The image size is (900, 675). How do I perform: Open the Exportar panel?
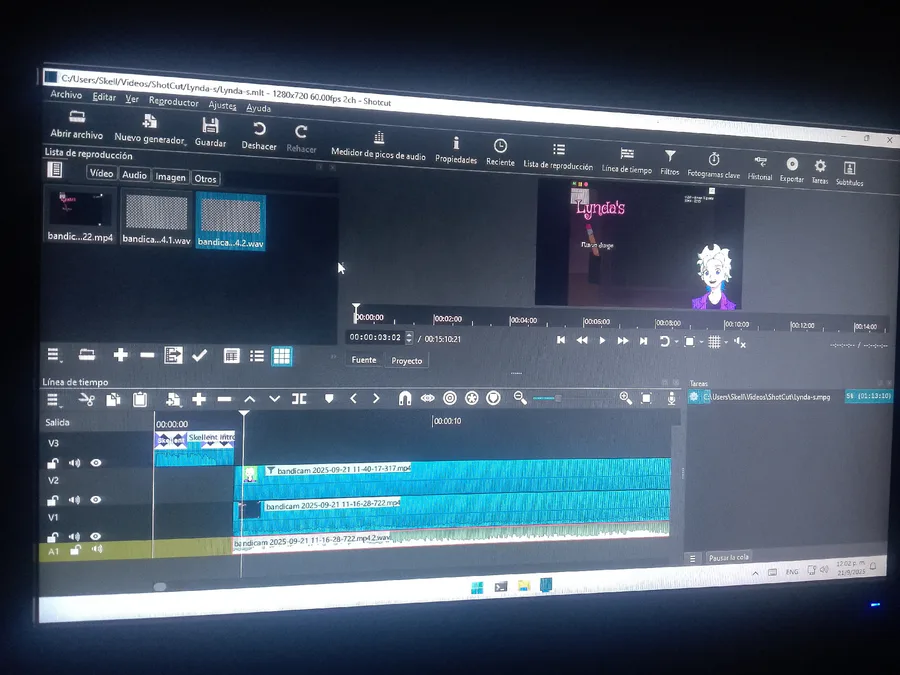792,170
